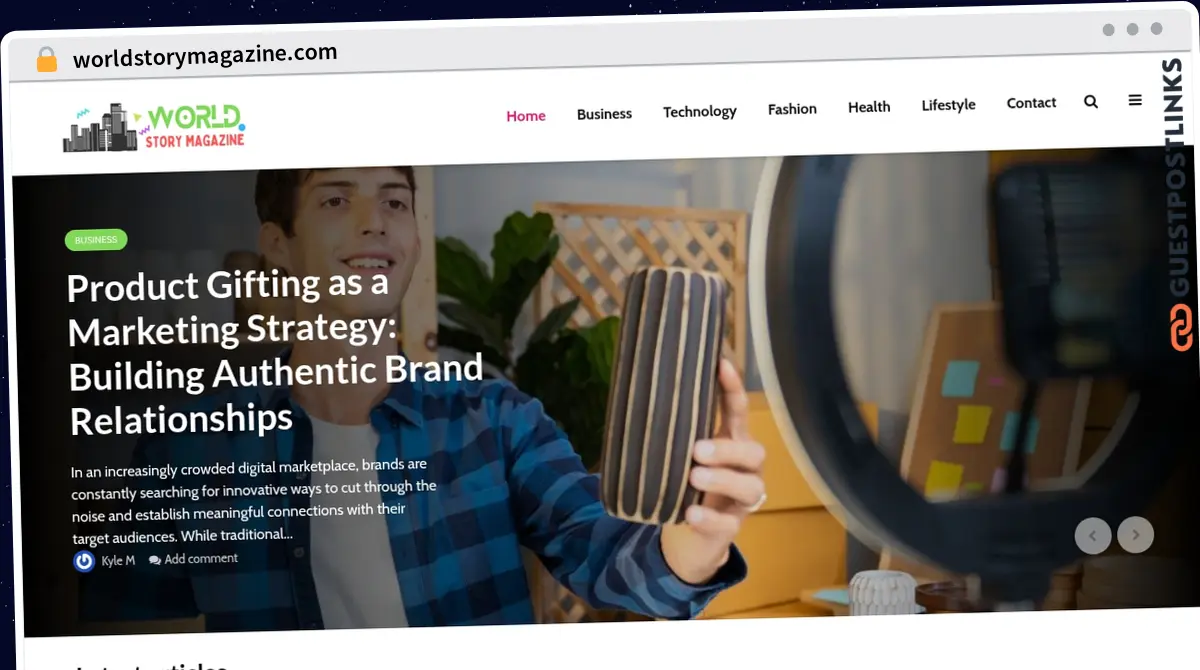Open the Health menu item
1200x670 pixels.
[x=869, y=107]
